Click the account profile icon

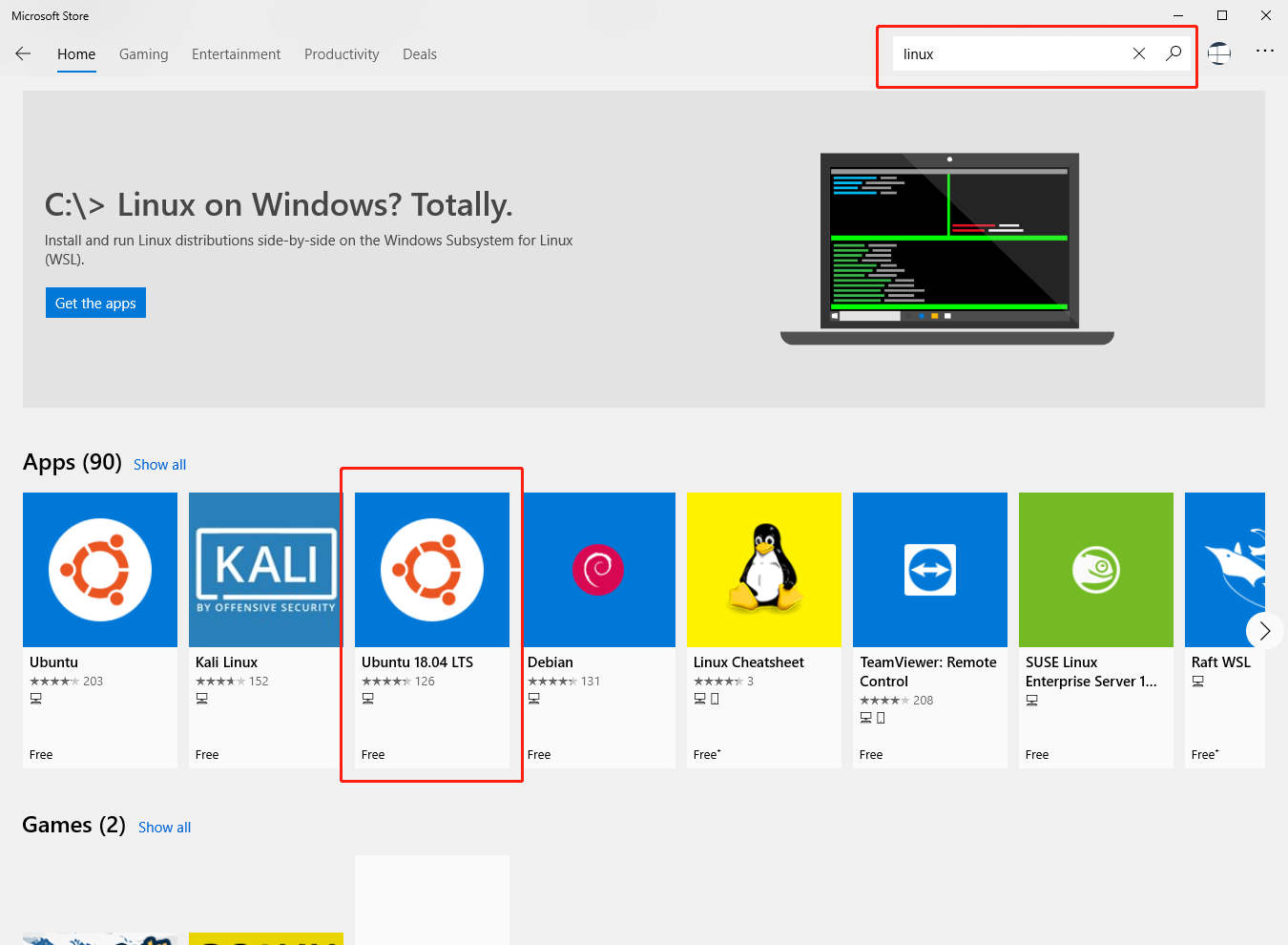(x=1219, y=53)
